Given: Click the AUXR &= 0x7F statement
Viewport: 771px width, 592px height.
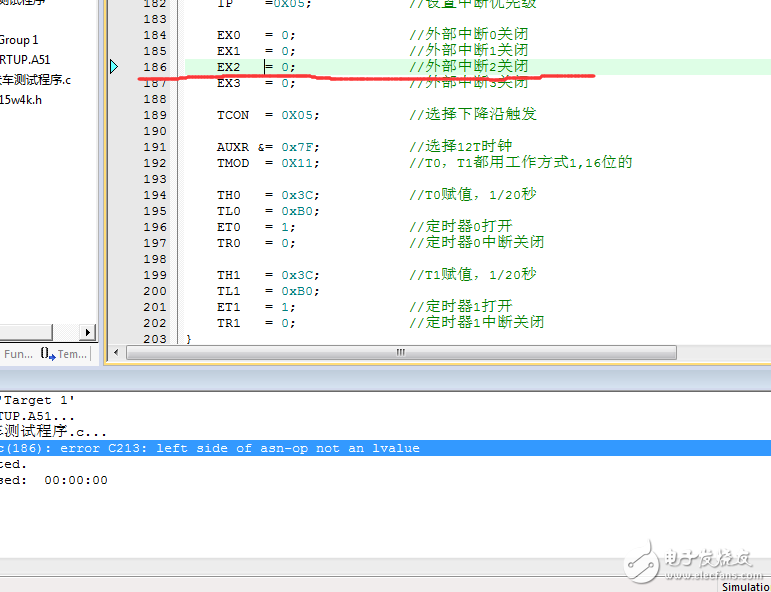Looking at the screenshot, I should coord(268,147).
